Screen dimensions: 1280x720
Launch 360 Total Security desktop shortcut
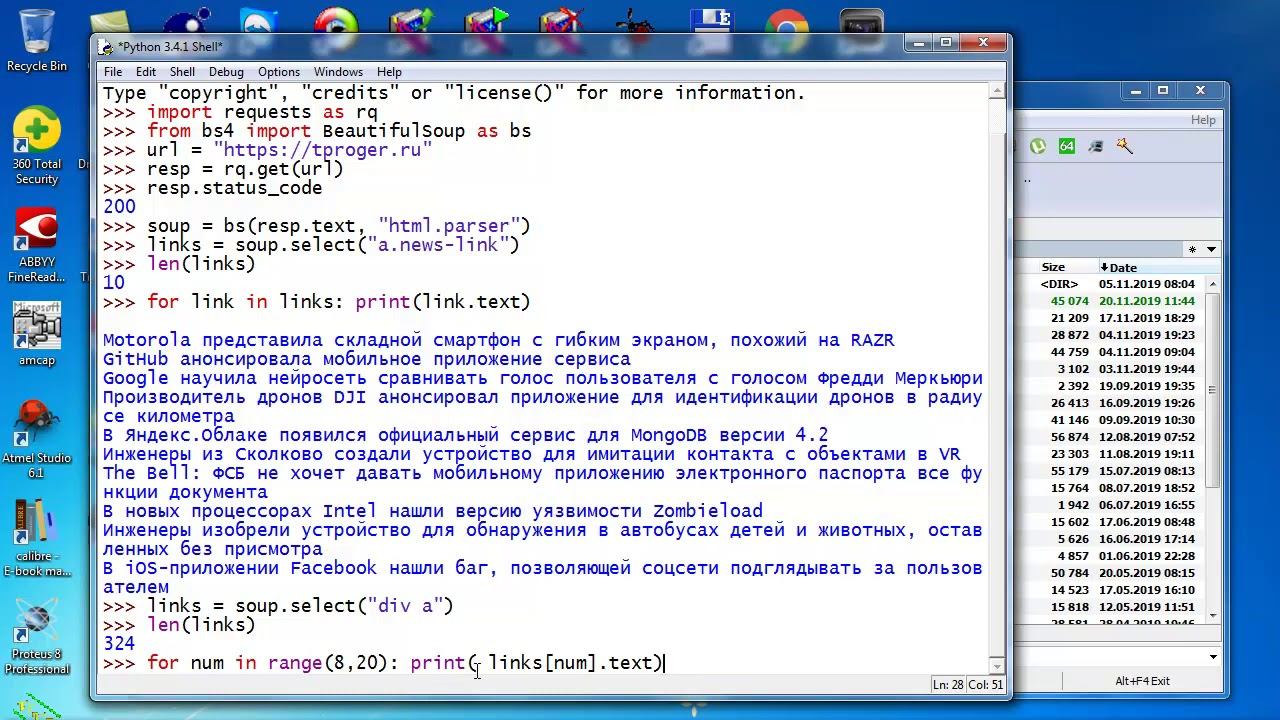pyautogui.click(x=36, y=145)
